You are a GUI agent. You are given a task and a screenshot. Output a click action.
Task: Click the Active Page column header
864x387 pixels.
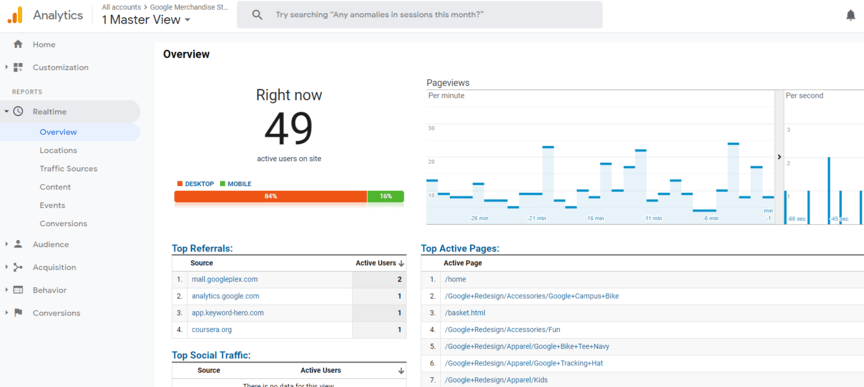[x=463, y=264]
